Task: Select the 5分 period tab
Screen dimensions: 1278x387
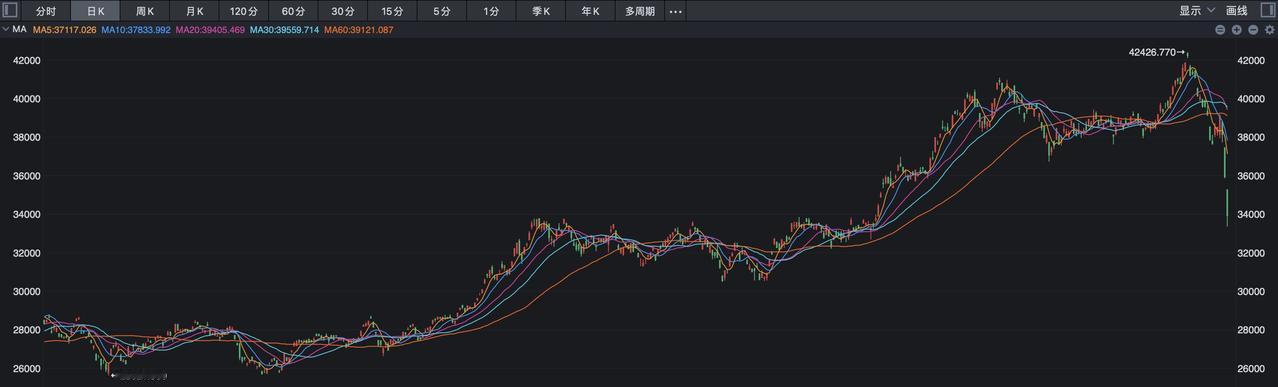Action: 441,11
